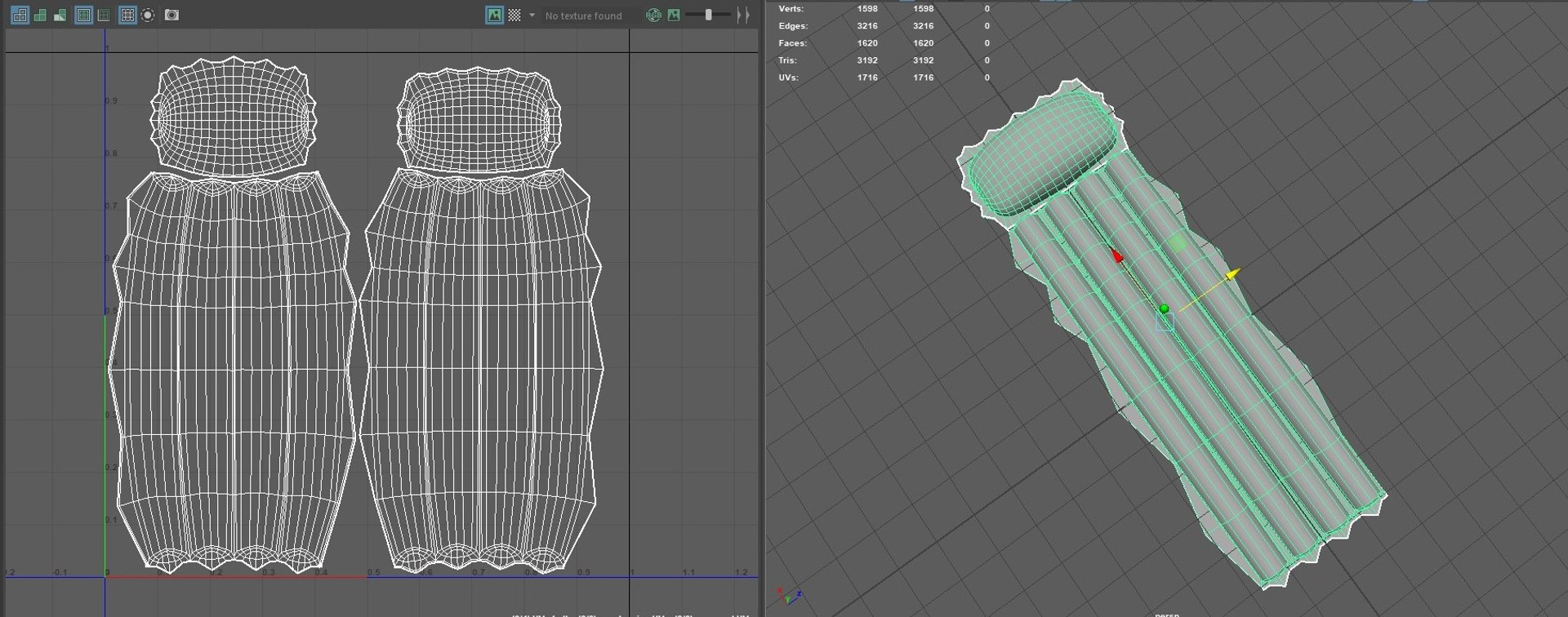Show alpha channel with green image icon
The image size is (1568, 617).
674,15
